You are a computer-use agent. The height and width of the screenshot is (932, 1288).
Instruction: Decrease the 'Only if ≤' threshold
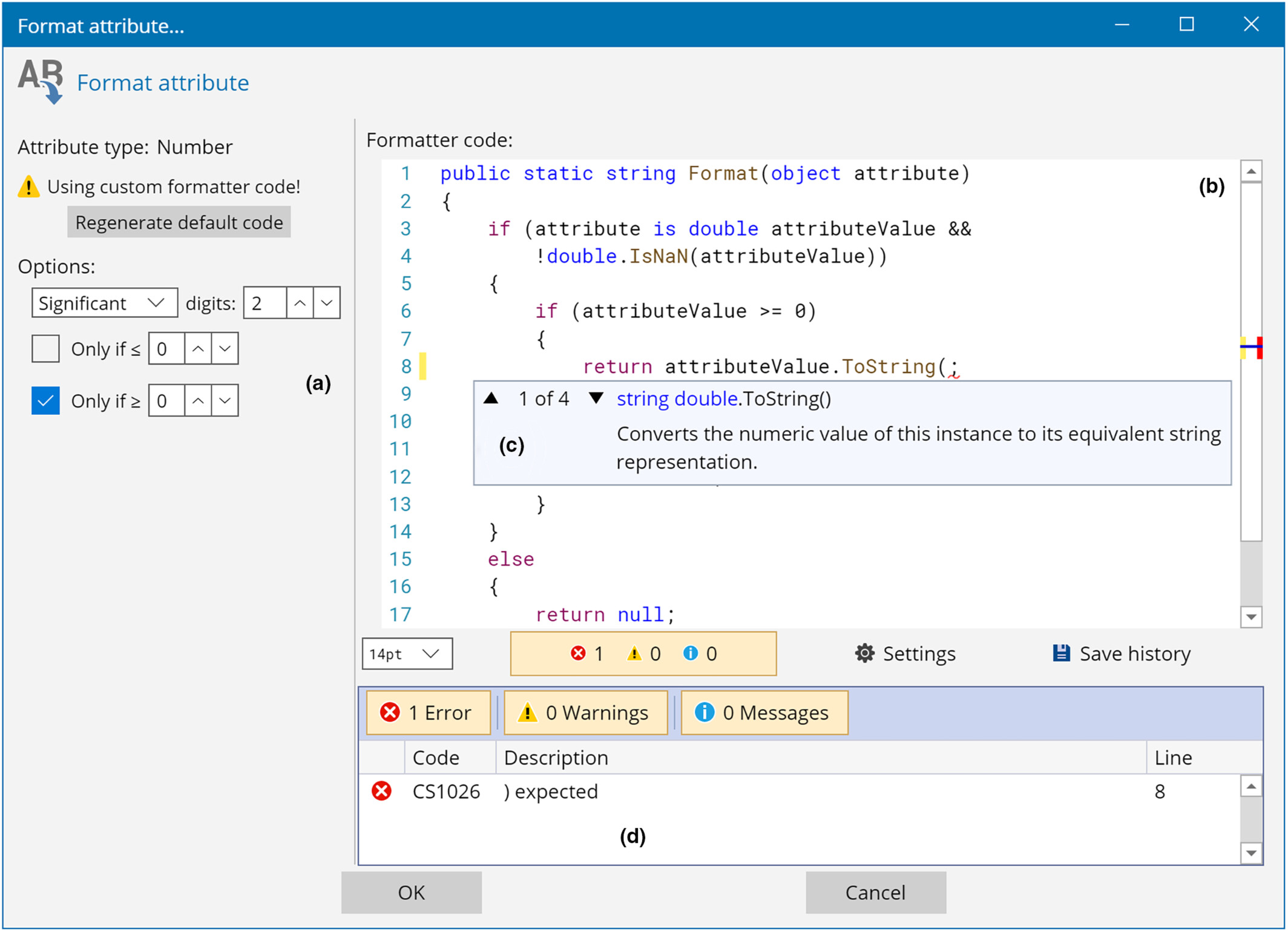point(225,349)
